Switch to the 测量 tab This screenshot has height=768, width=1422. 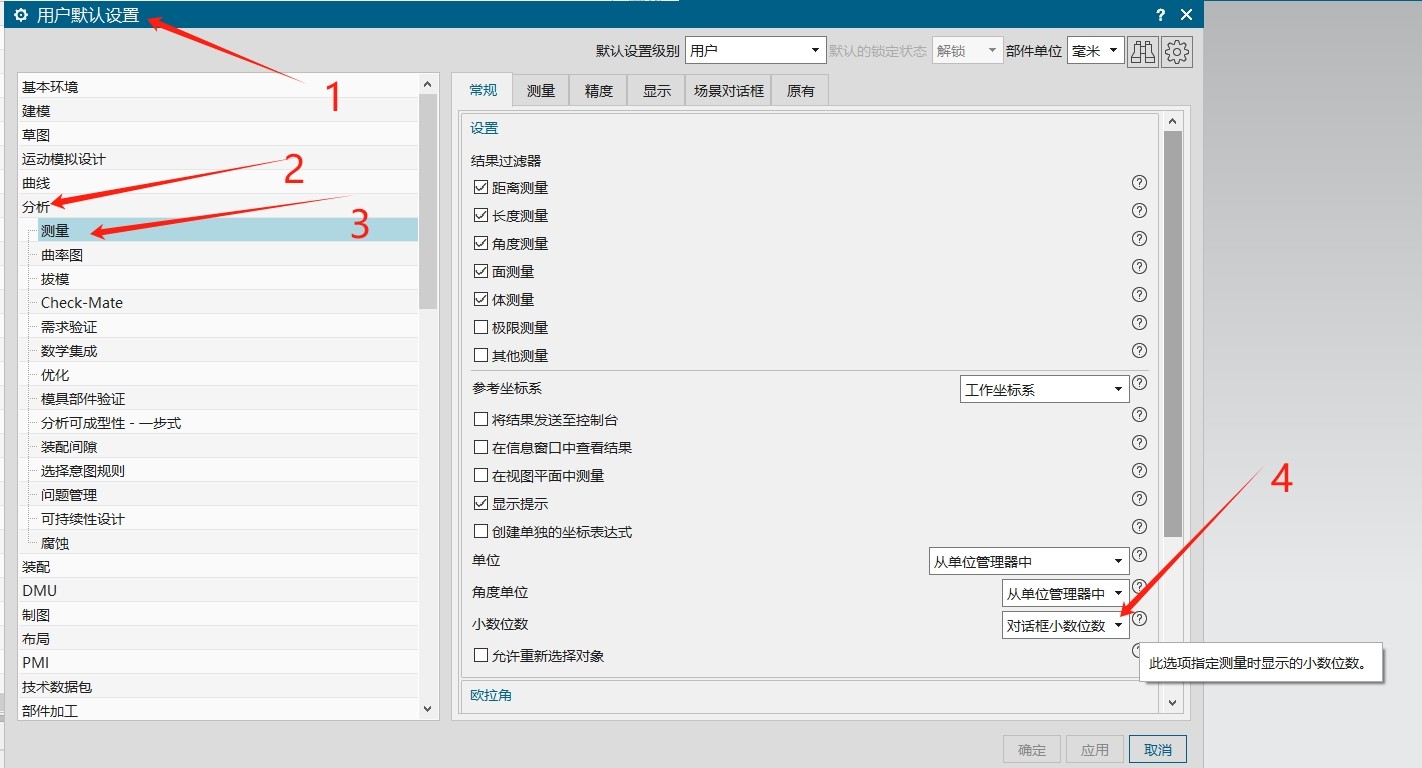[x=541, y=91]
